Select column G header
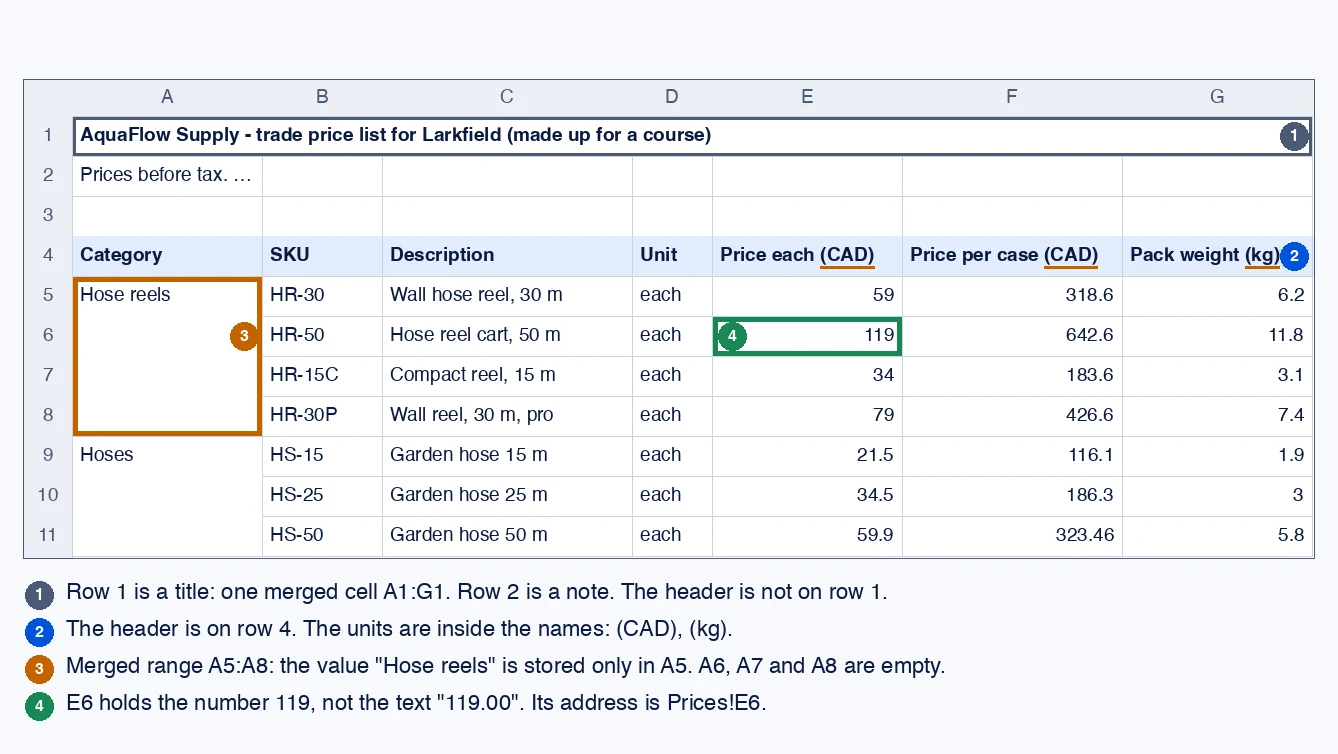 pyautogui.click(x=1217, y=97)
